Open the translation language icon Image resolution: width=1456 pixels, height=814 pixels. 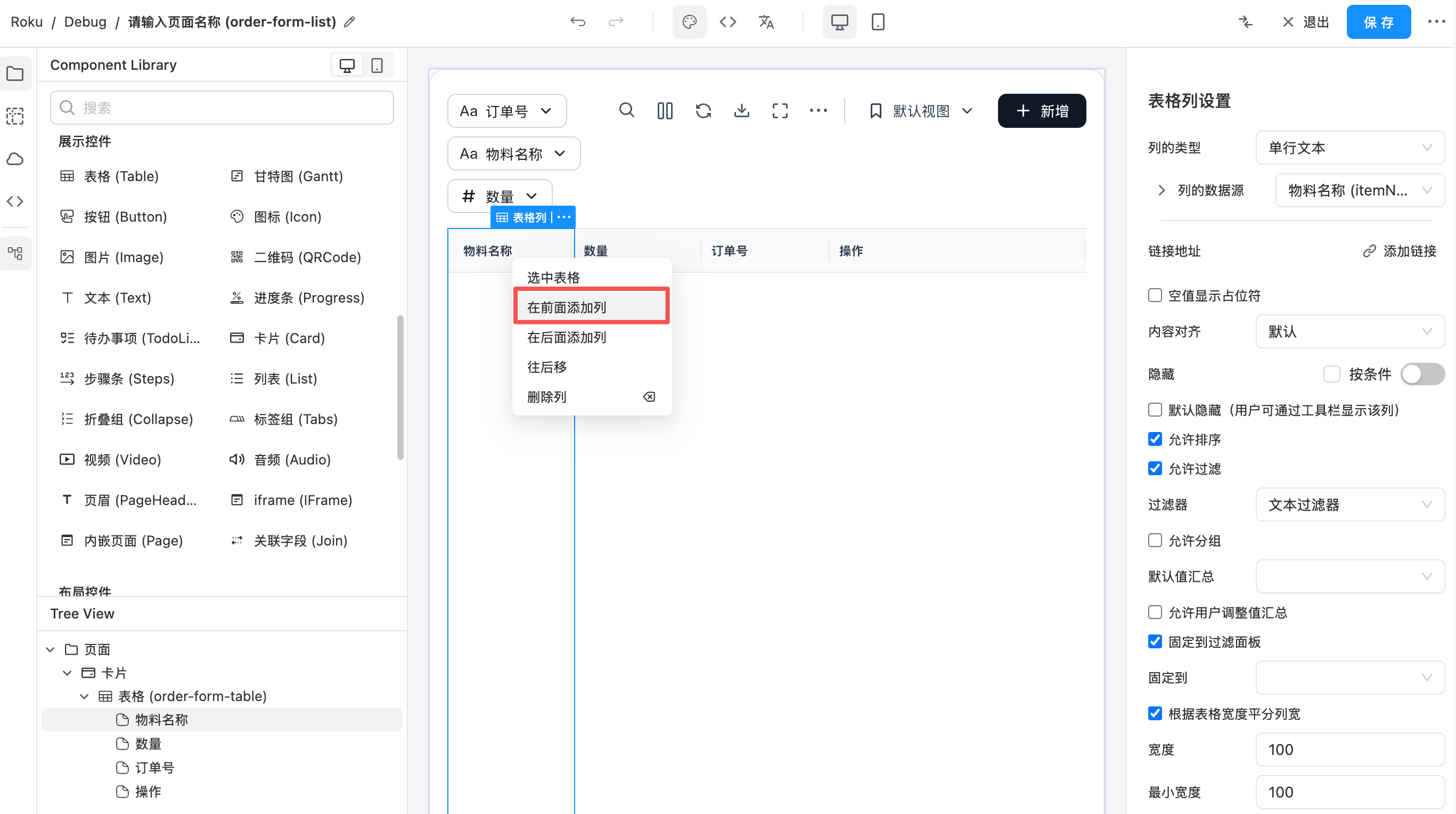pos(766,22)
